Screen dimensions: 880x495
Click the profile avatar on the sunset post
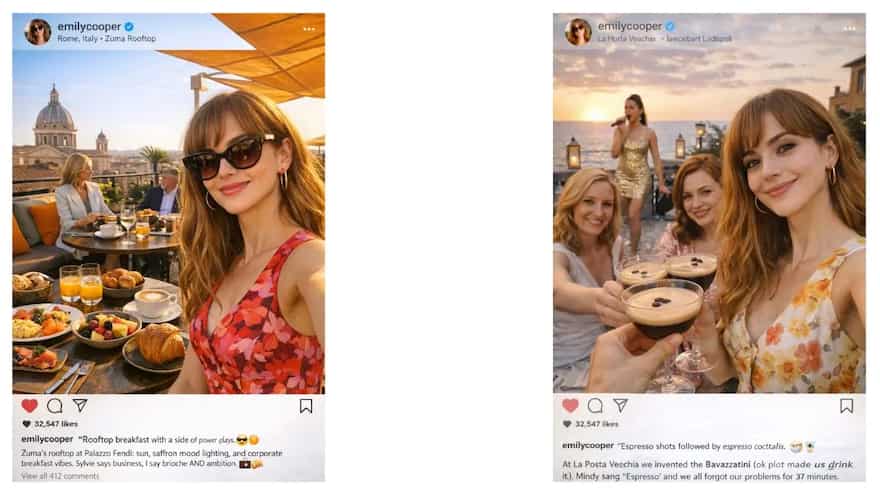pyautogui.click(x=578, y=32)
